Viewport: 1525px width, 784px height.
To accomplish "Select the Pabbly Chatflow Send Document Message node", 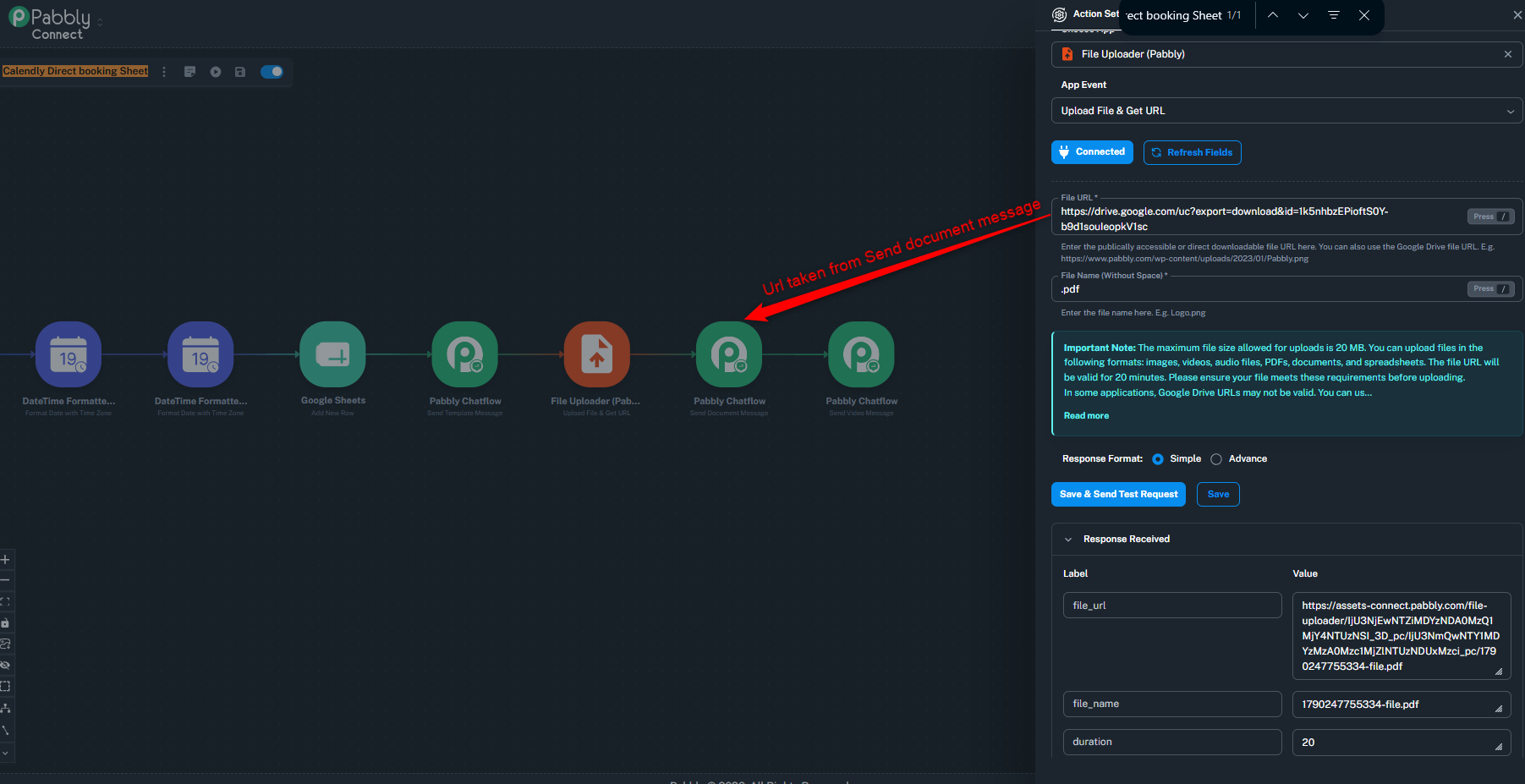I will pyautogui.click(x=729, y=354).
